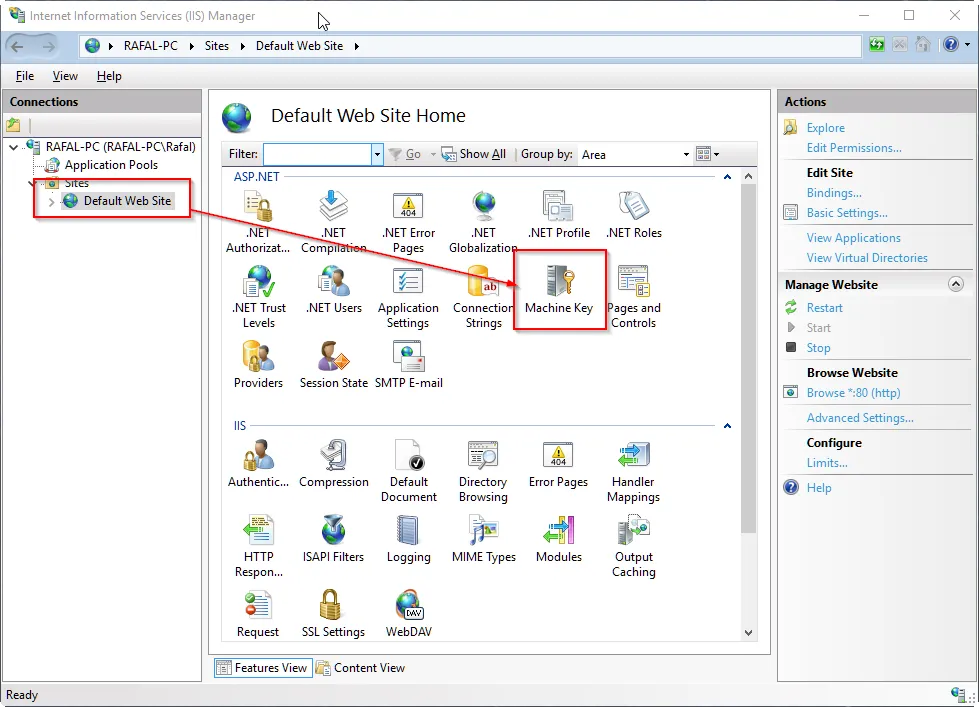Open the view mode dropdown button
979x707 pixels.
click(707, 154)
